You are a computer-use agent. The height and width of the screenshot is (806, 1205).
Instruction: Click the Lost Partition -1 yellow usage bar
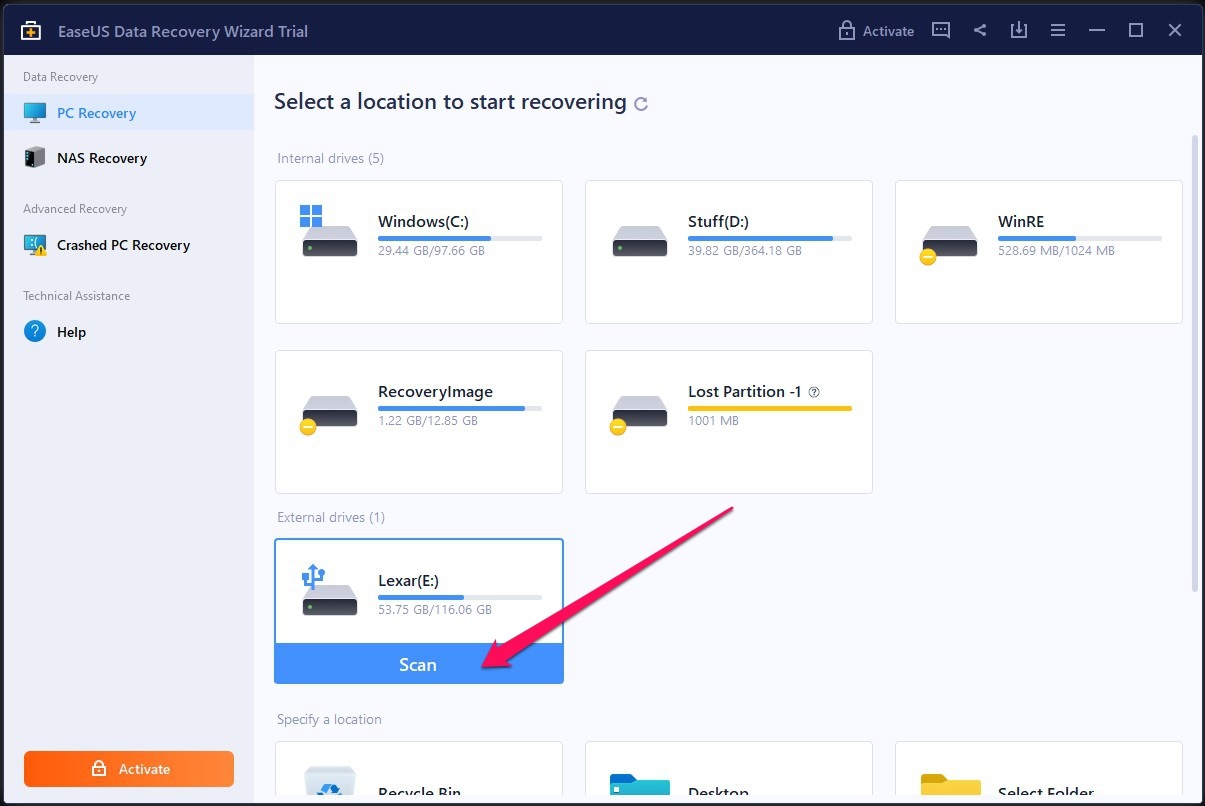pos(770,408)
